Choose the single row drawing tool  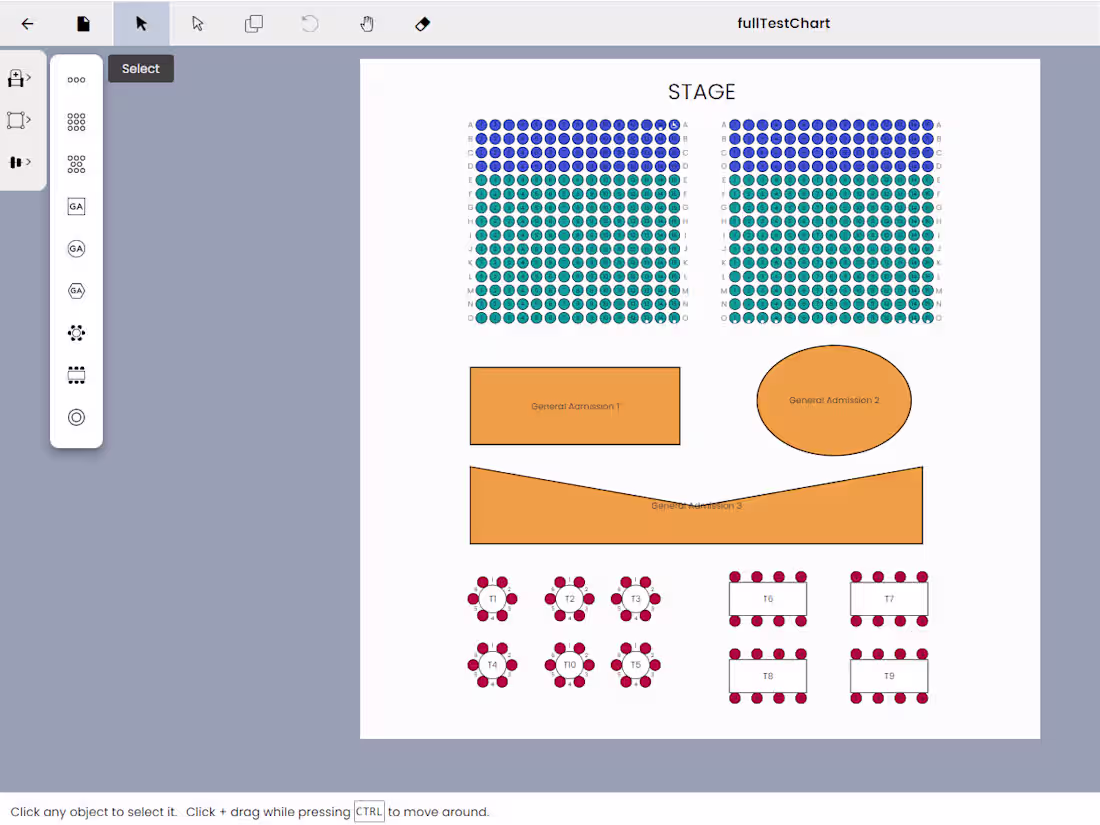76,79
